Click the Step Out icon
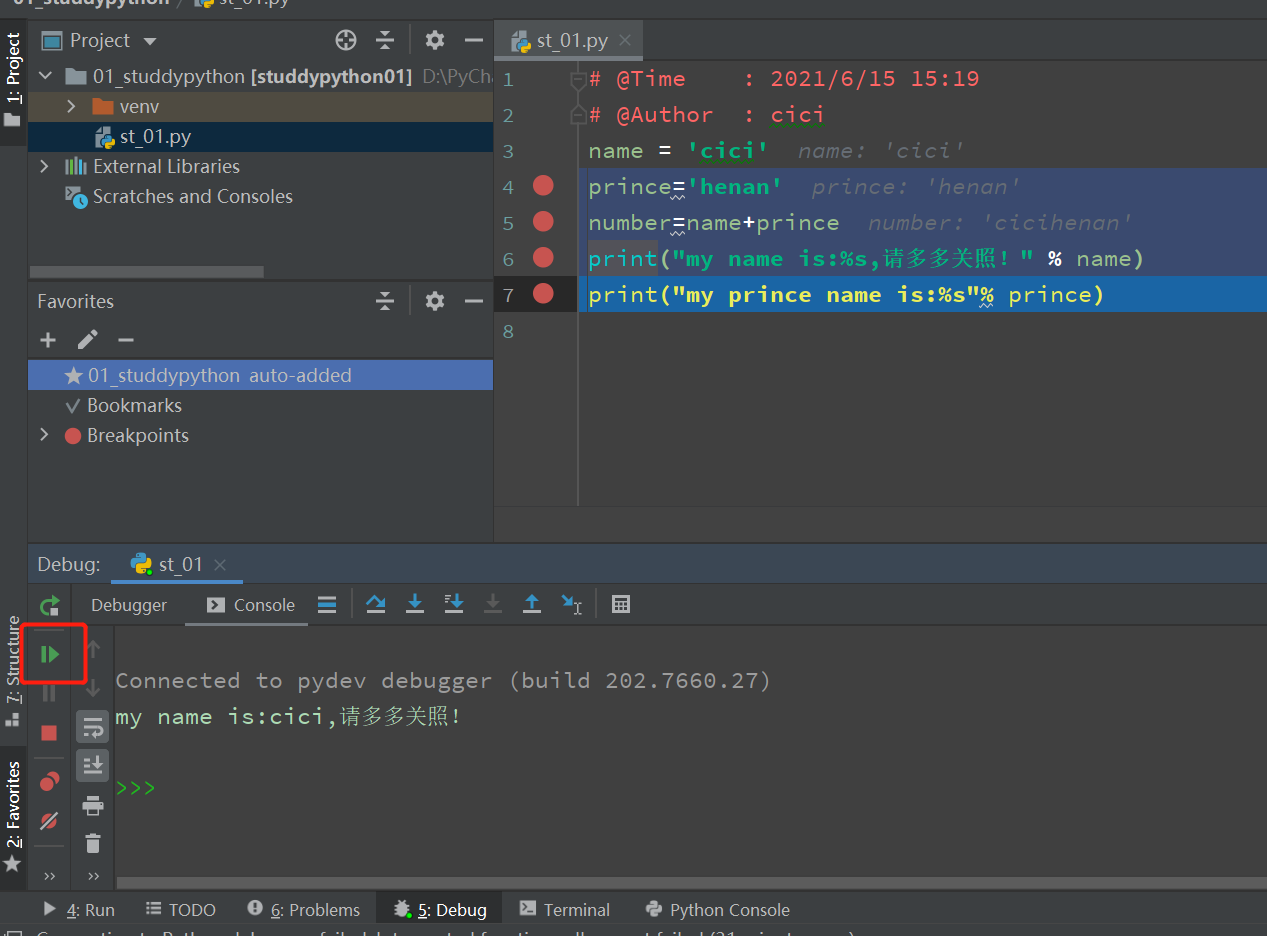Viewport: 1267px width, 936px height. (x=532, y=604)
